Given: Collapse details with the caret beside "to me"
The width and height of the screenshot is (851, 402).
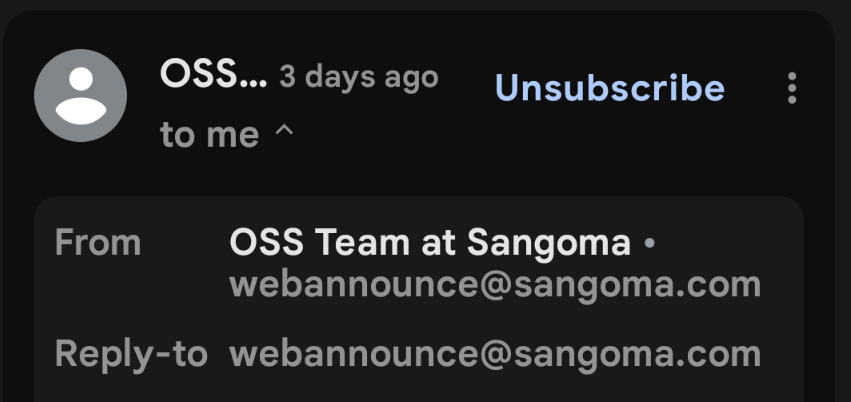Looking at the screenshot, I should pyautogui.click(x=284, y=132).
